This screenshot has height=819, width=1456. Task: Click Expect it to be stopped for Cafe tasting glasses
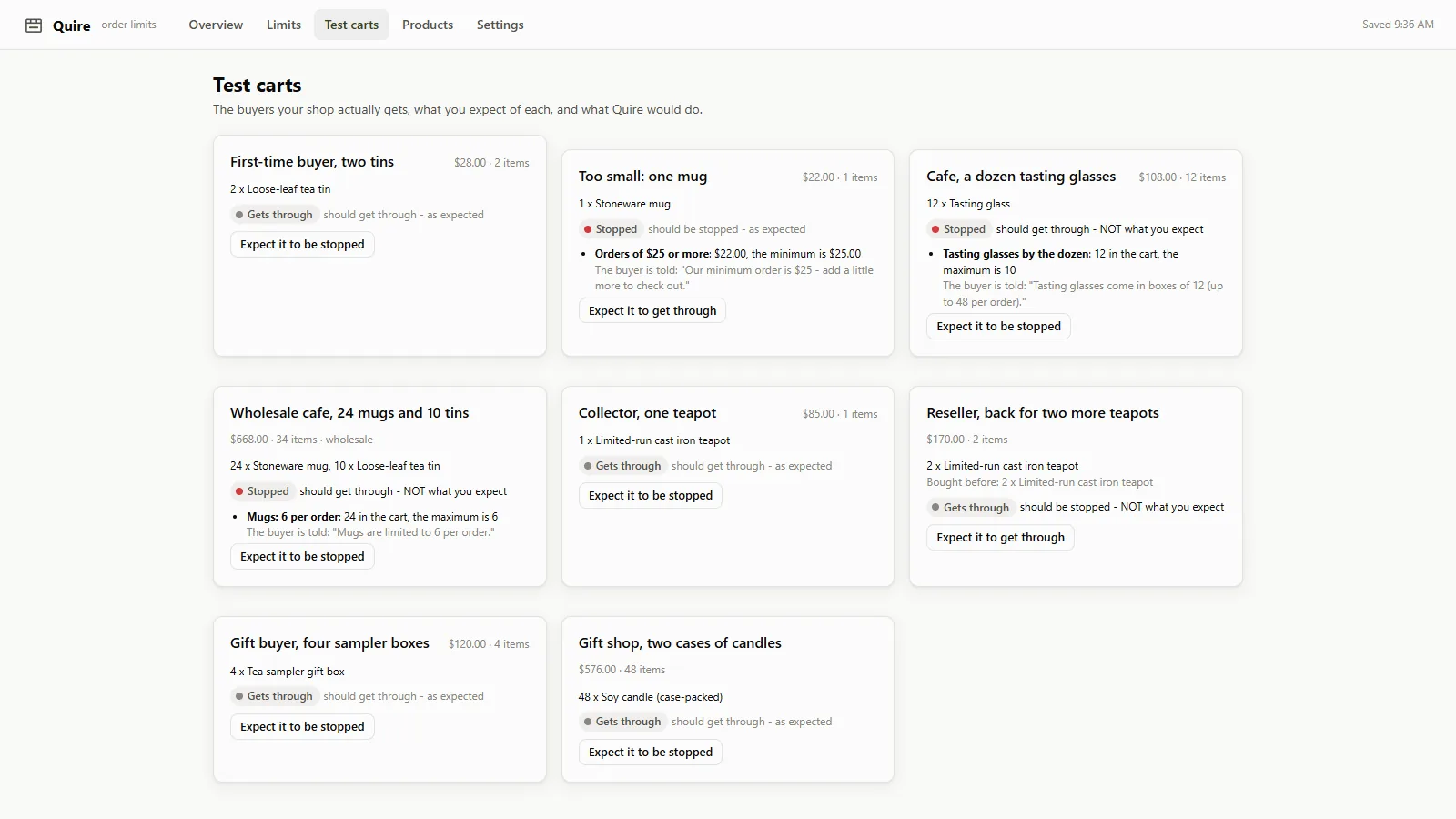[999, 327]
